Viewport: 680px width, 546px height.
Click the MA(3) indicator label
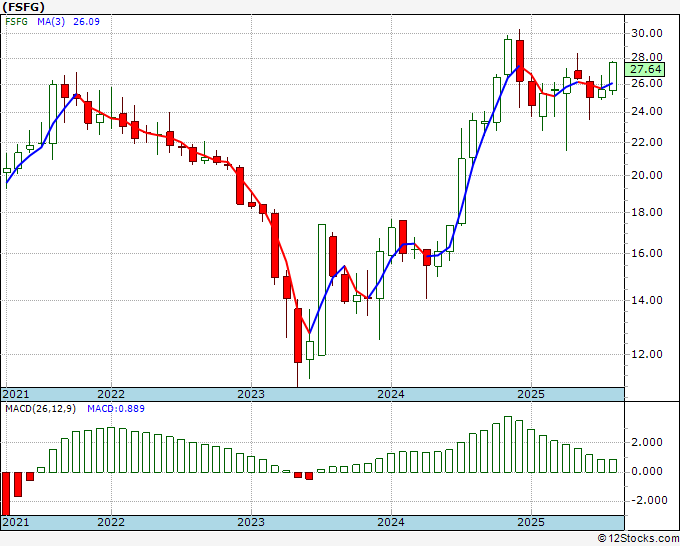tap(51, 22)
